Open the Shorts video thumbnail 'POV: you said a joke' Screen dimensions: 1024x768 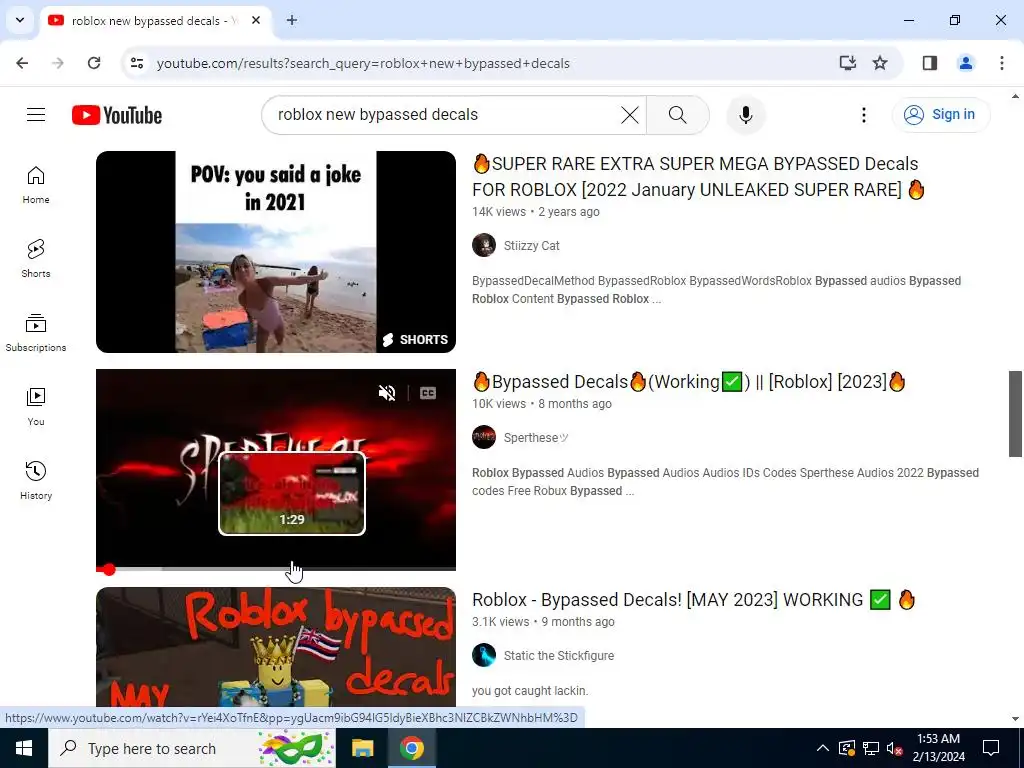click(276, 252)
